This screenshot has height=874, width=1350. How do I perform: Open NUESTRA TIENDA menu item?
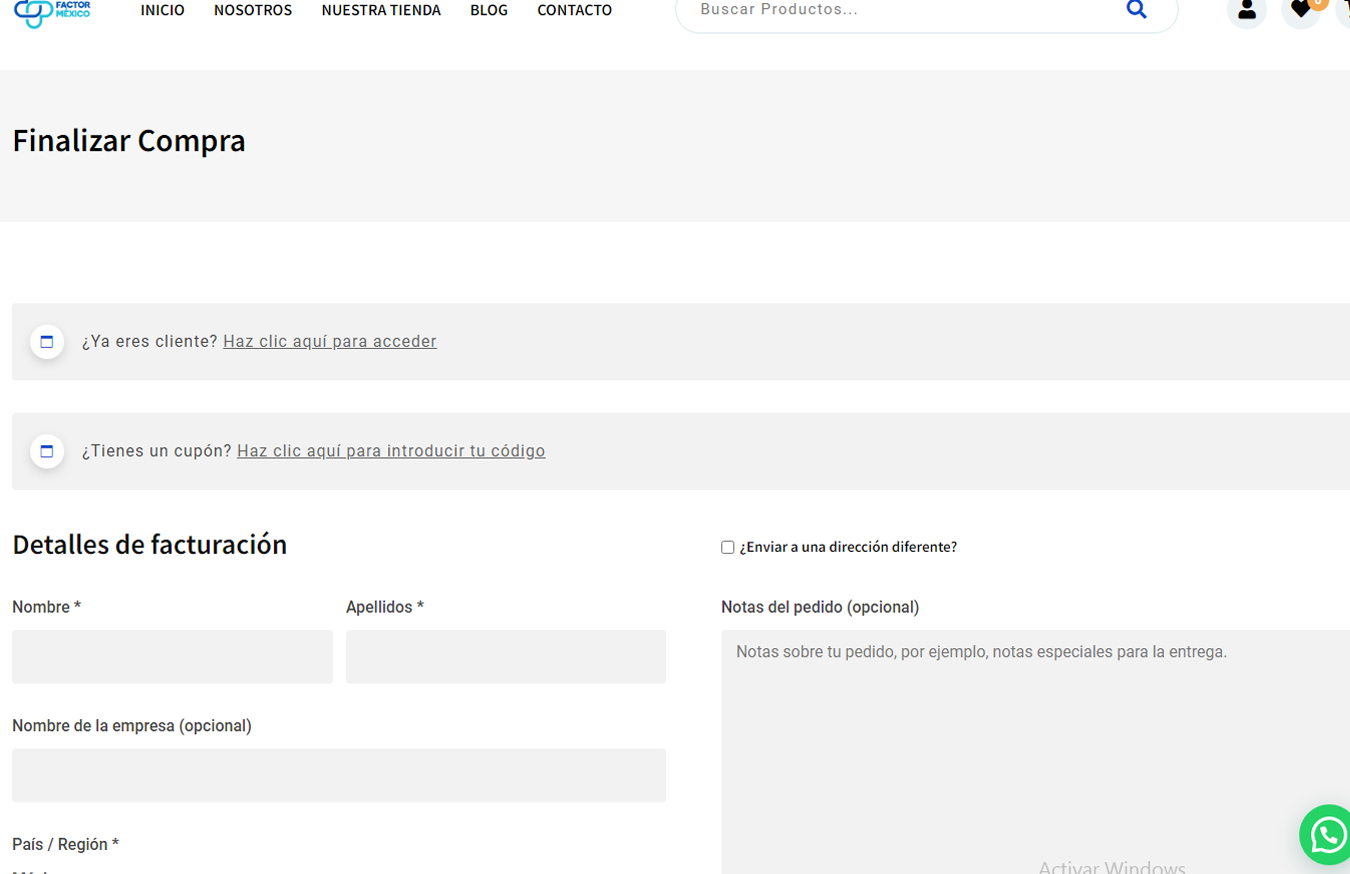coord(381,10)
